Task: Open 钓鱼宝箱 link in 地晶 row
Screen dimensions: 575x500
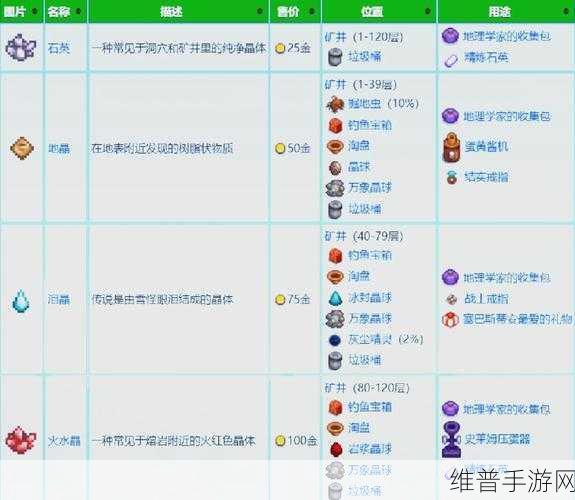Action: 370,125
